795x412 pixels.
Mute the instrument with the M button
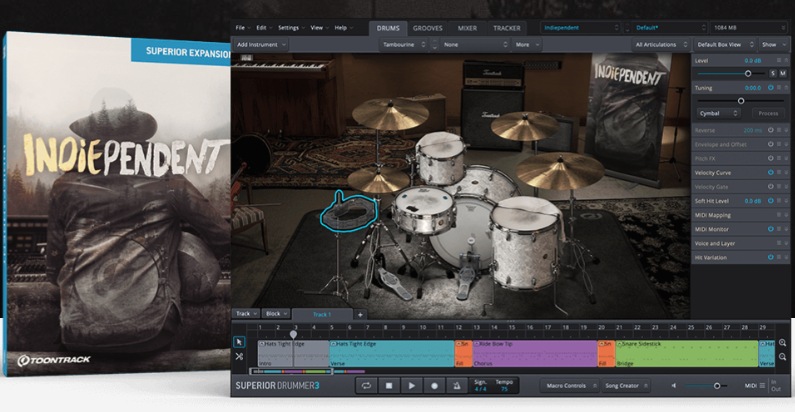pos(783,73)
